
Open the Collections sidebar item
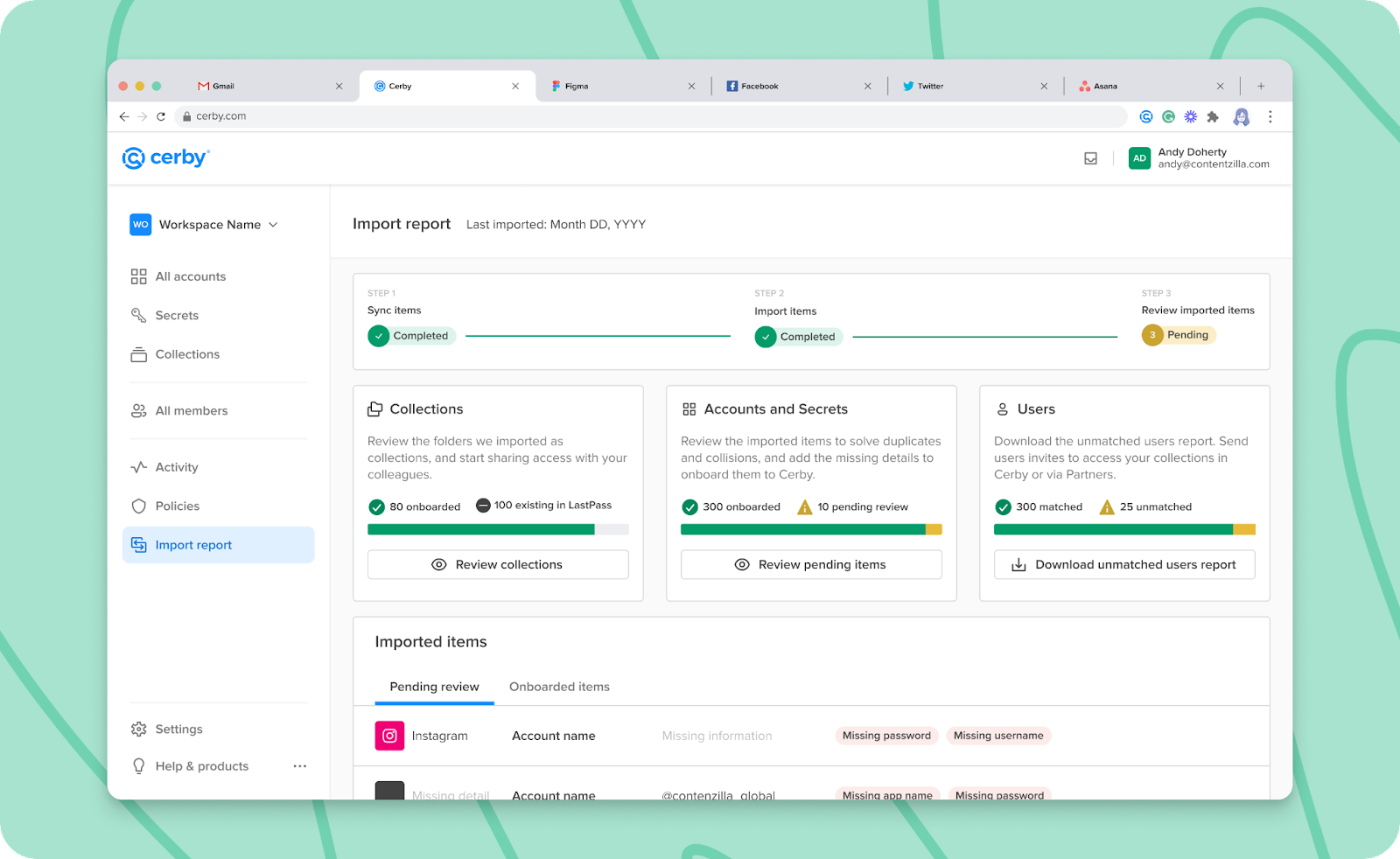(x=186, y=353)
